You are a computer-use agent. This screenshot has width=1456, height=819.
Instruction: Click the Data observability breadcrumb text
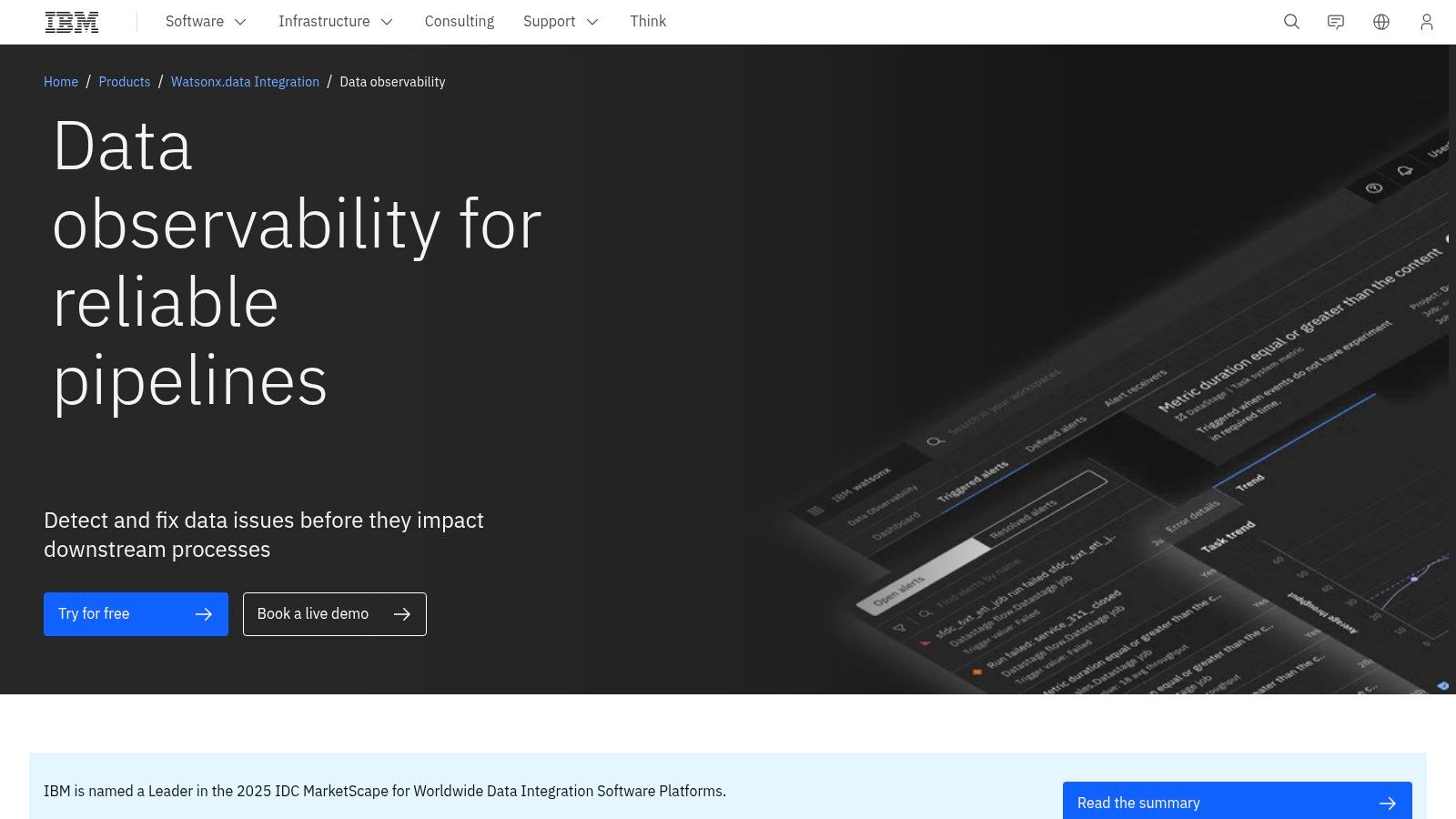(x=392, y=82)
